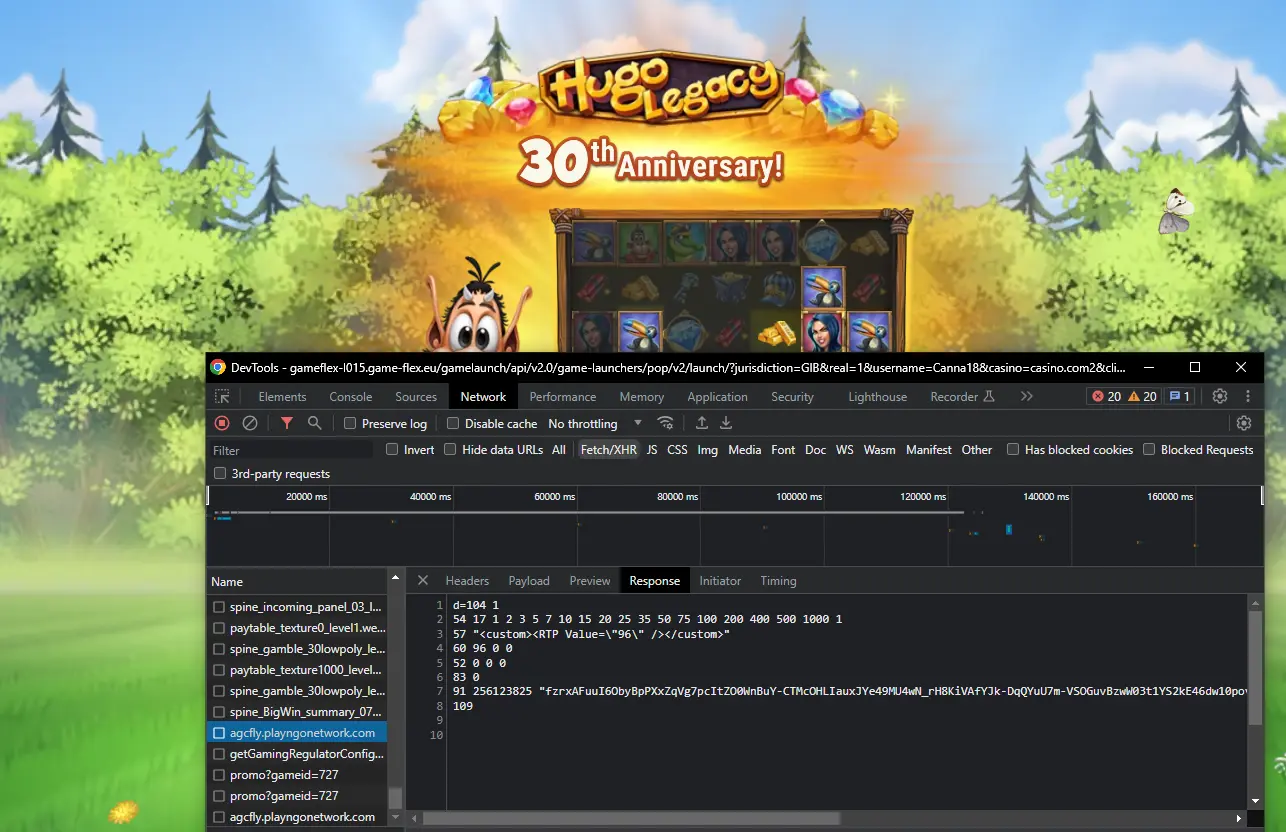Click the Name column header

pyautogui.click(x=297, y=581)
